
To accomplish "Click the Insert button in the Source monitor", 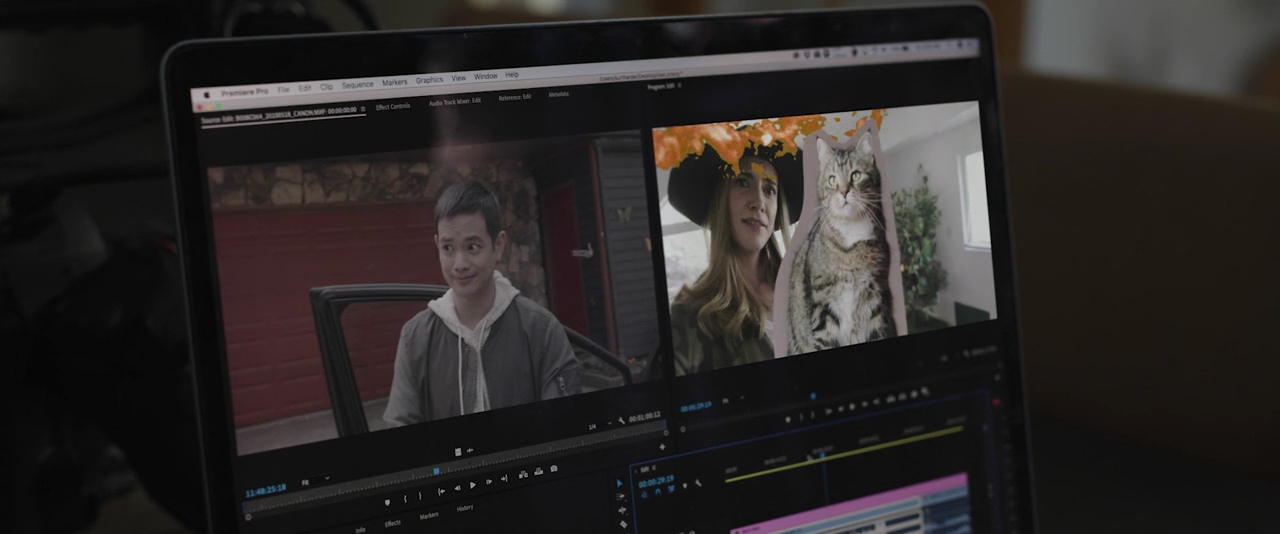I will pos(523,474).
